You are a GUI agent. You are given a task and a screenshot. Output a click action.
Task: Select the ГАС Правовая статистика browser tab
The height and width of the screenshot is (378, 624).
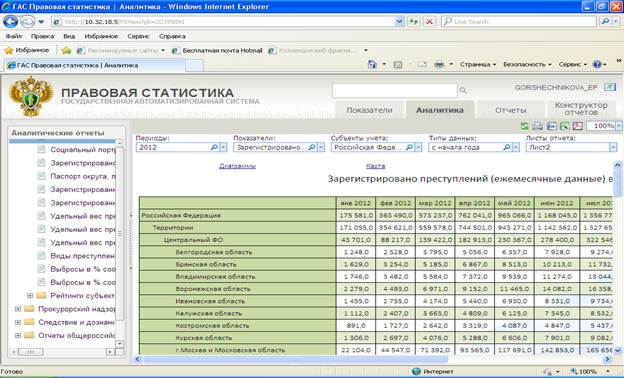[x=95, y=65]
